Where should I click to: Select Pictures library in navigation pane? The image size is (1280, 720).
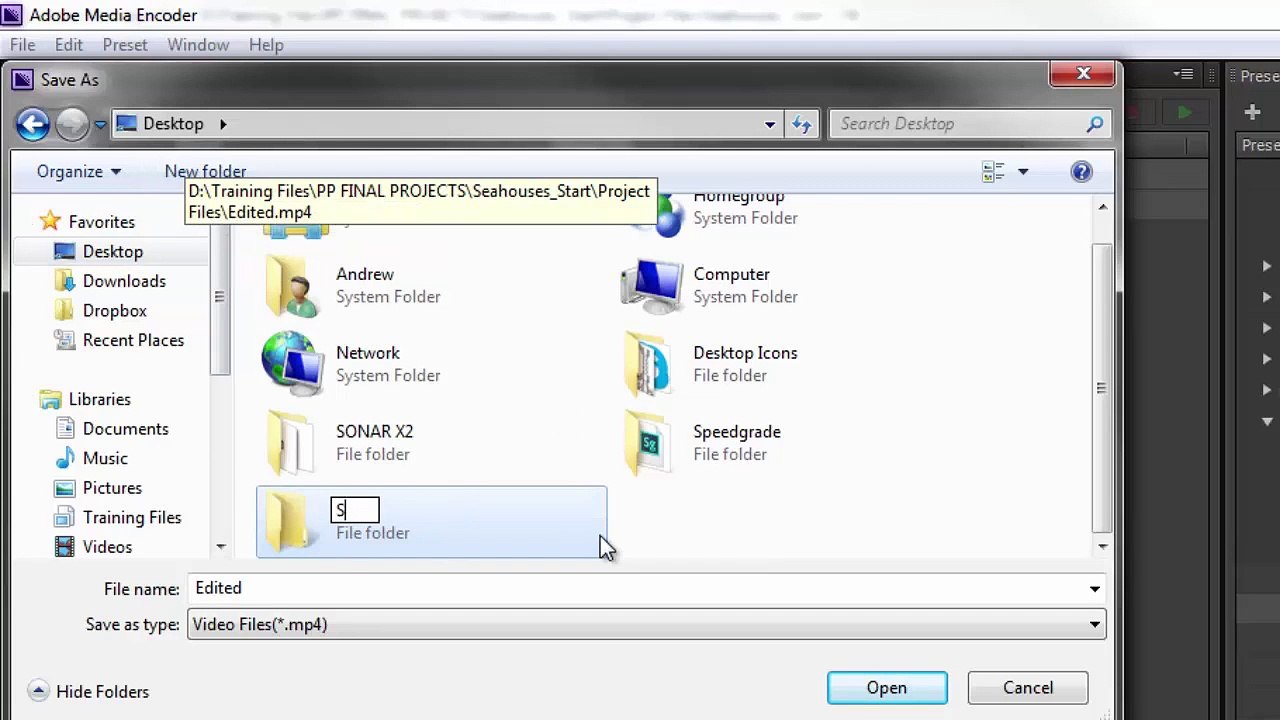112,488
